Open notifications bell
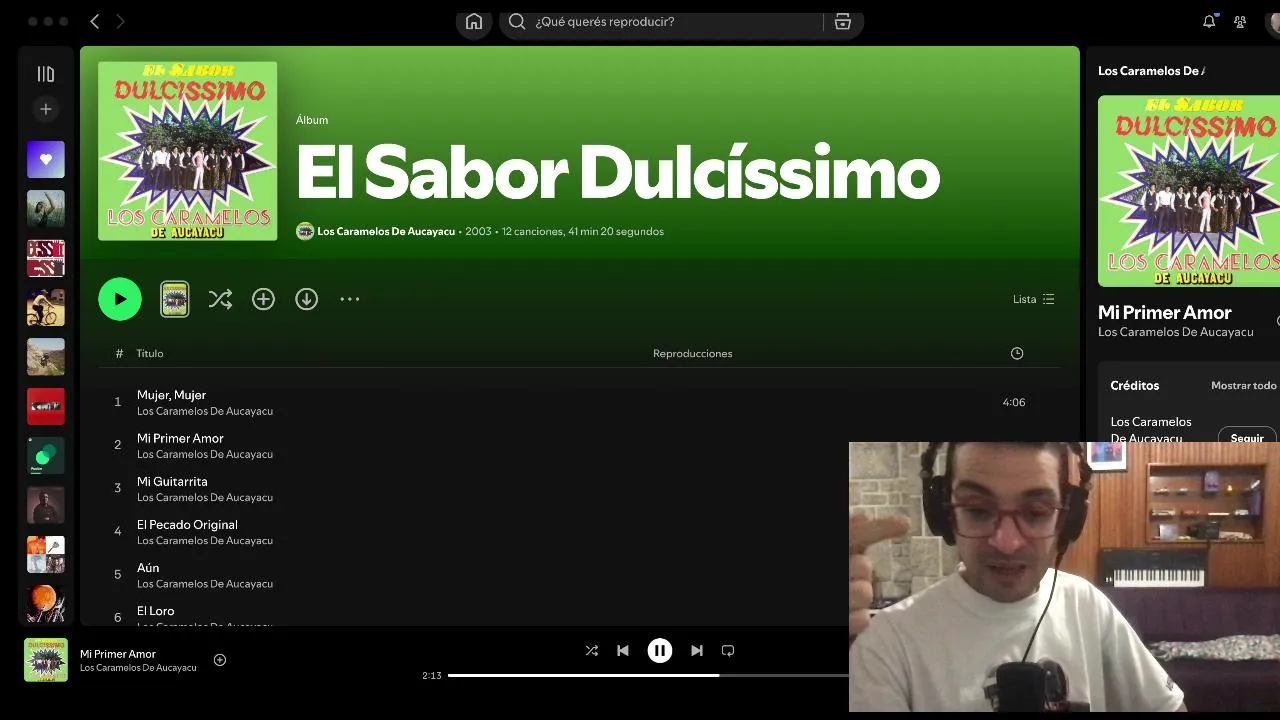1280x720 pixels. pyautogui.click(x=1209, y=21)
